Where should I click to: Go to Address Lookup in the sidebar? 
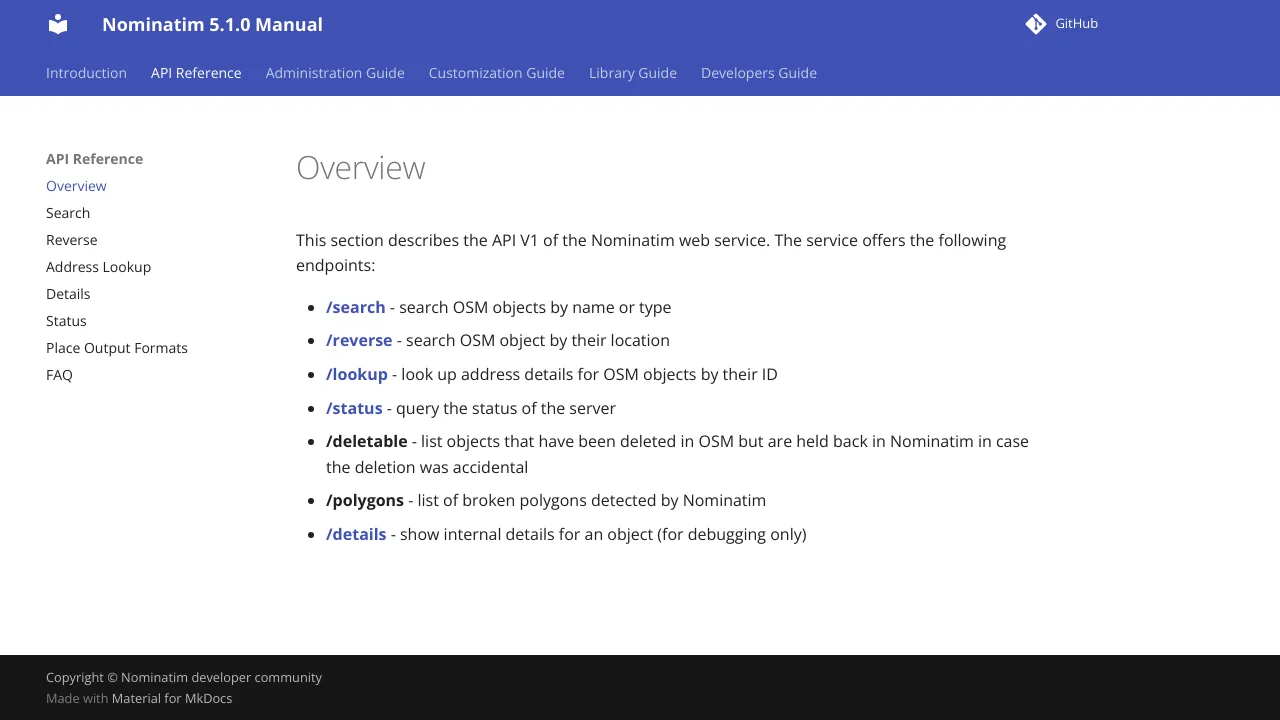98,267
